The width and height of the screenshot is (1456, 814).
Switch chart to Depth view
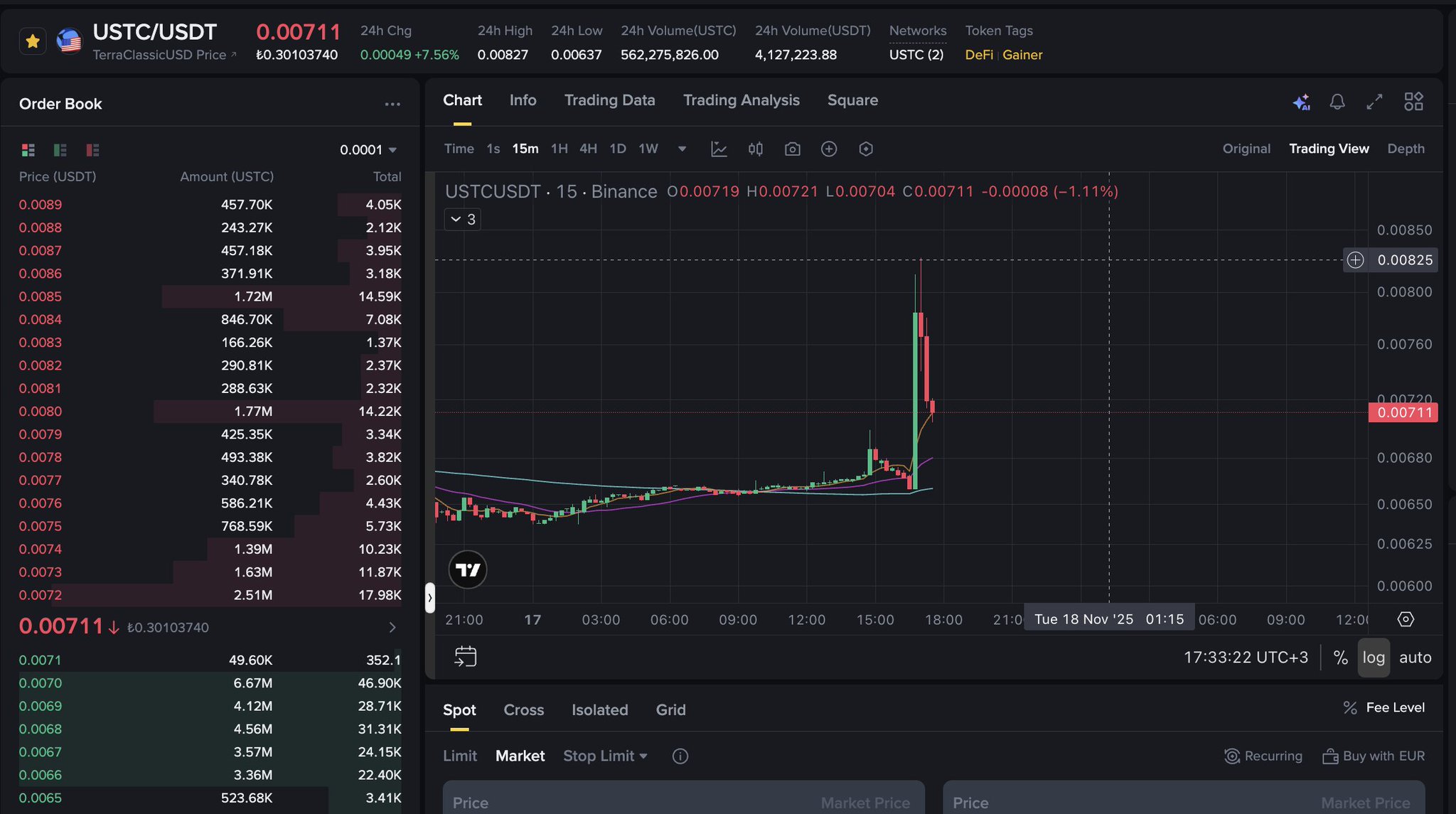point(1406,149)
